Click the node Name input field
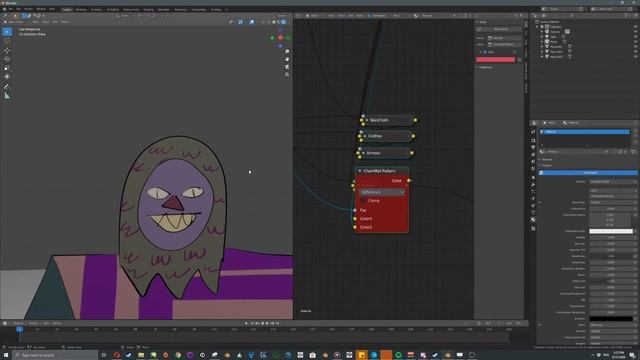The width and height of the screenshot is (640, 360). point(504,38)
